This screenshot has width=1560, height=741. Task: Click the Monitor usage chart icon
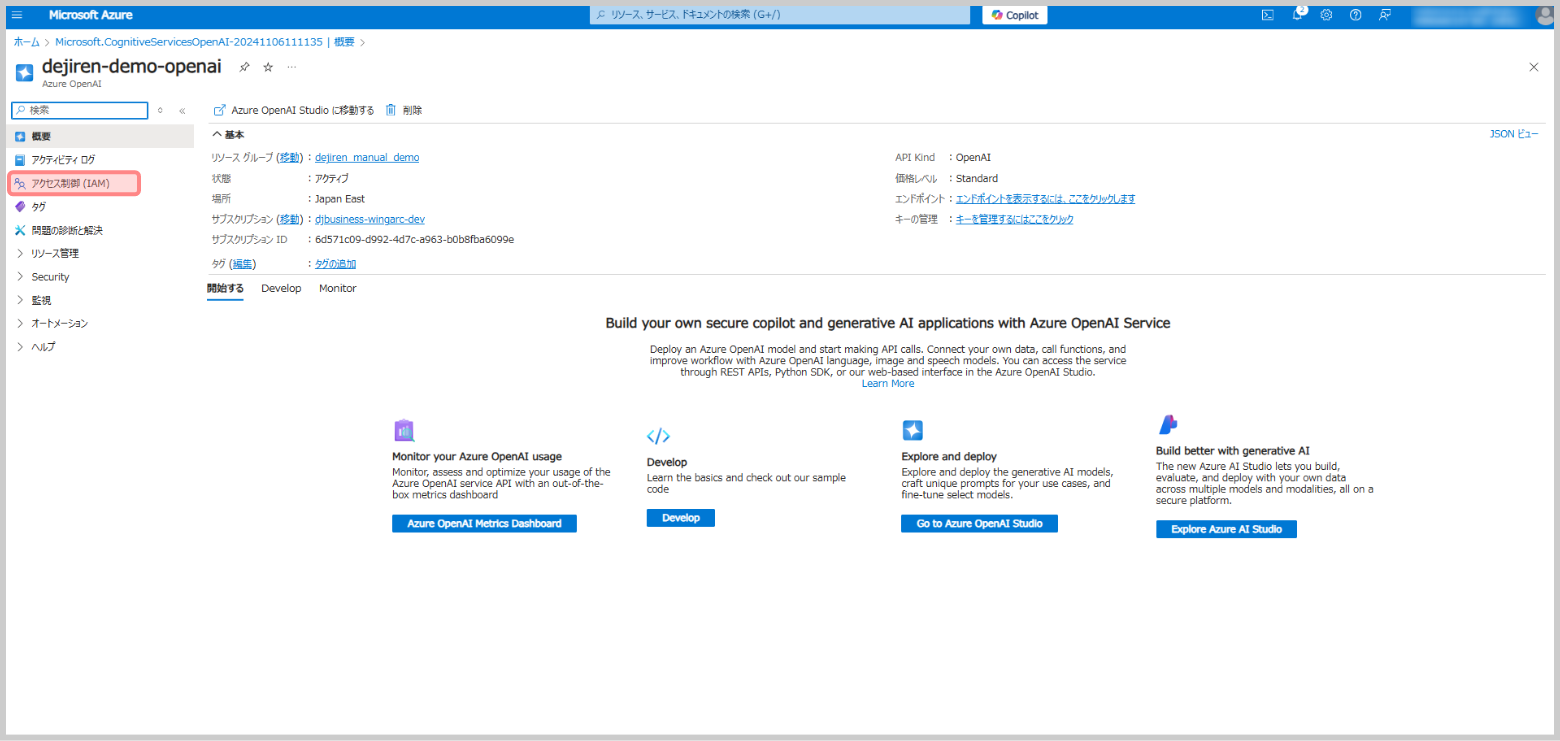(x=404, y=431)
